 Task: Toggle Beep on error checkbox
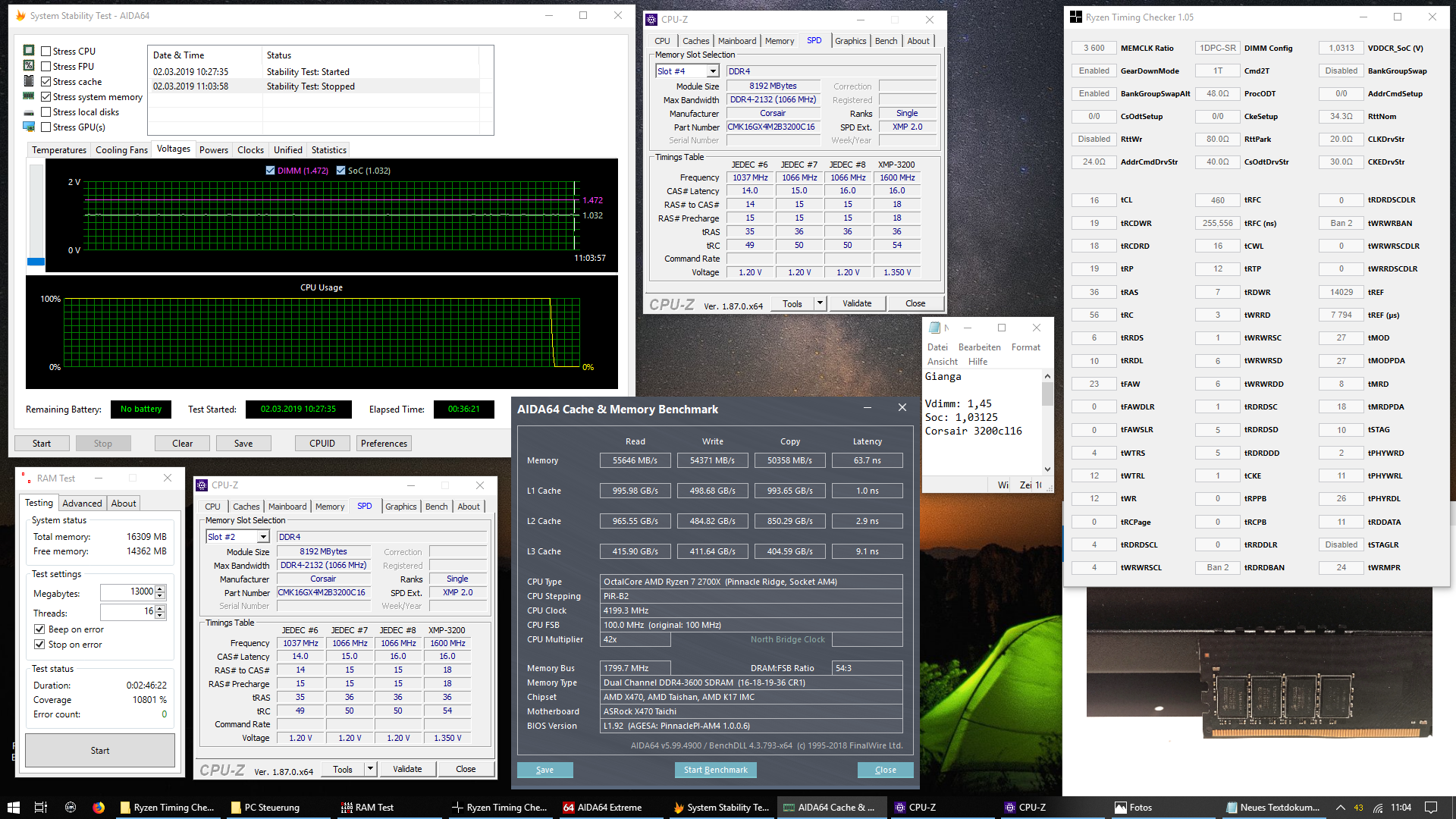(39, 629)
